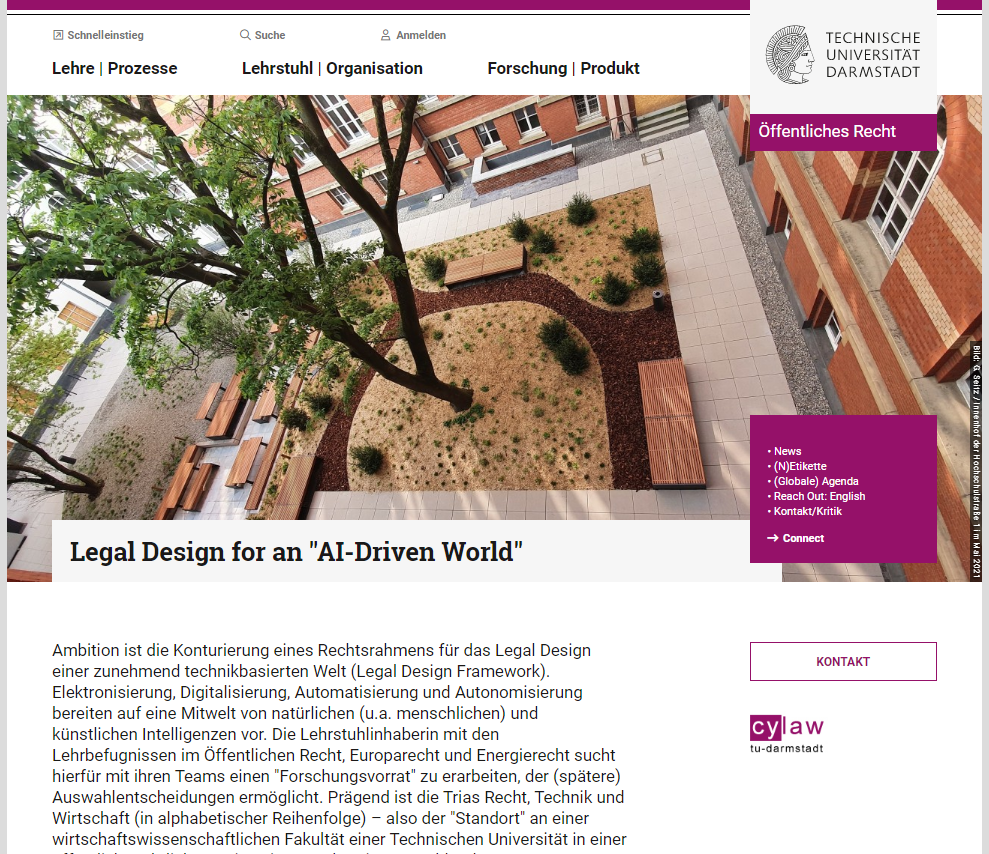Go to the (N)Etikette page
The height and width of the screenshot is (854, 989).
coord(799,466)
